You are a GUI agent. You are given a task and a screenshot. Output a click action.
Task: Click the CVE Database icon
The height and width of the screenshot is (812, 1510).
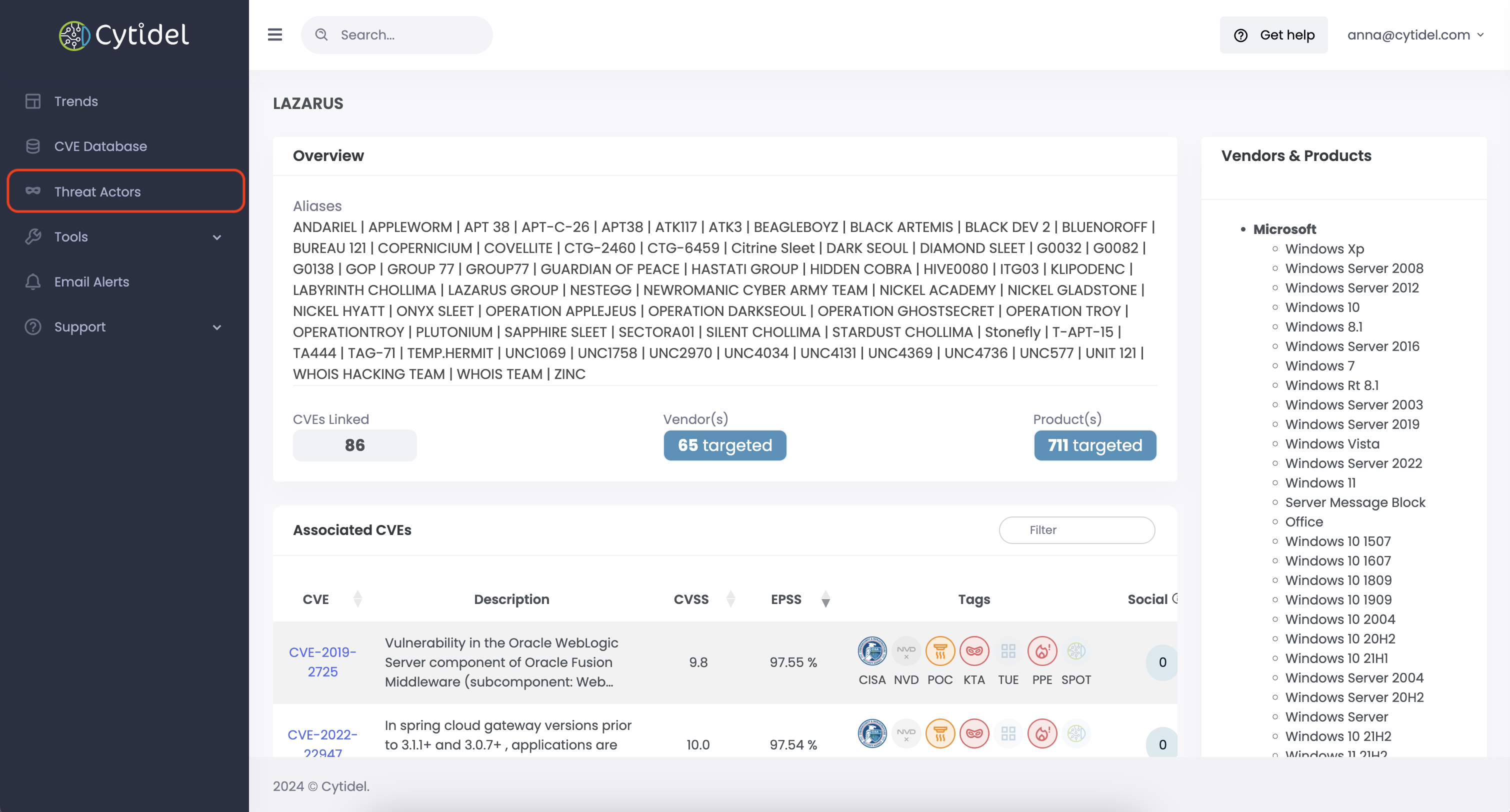coord(33,146)
